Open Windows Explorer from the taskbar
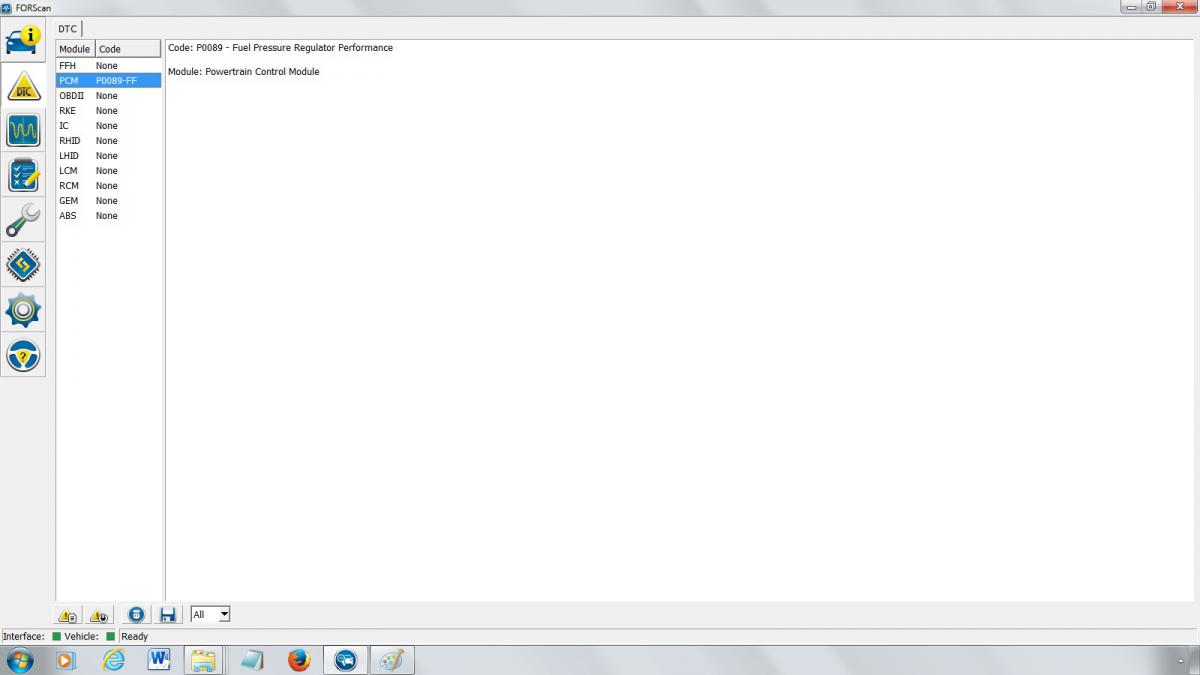The height and width of the screenshot is (675, 1200). [x=204, y=660]
